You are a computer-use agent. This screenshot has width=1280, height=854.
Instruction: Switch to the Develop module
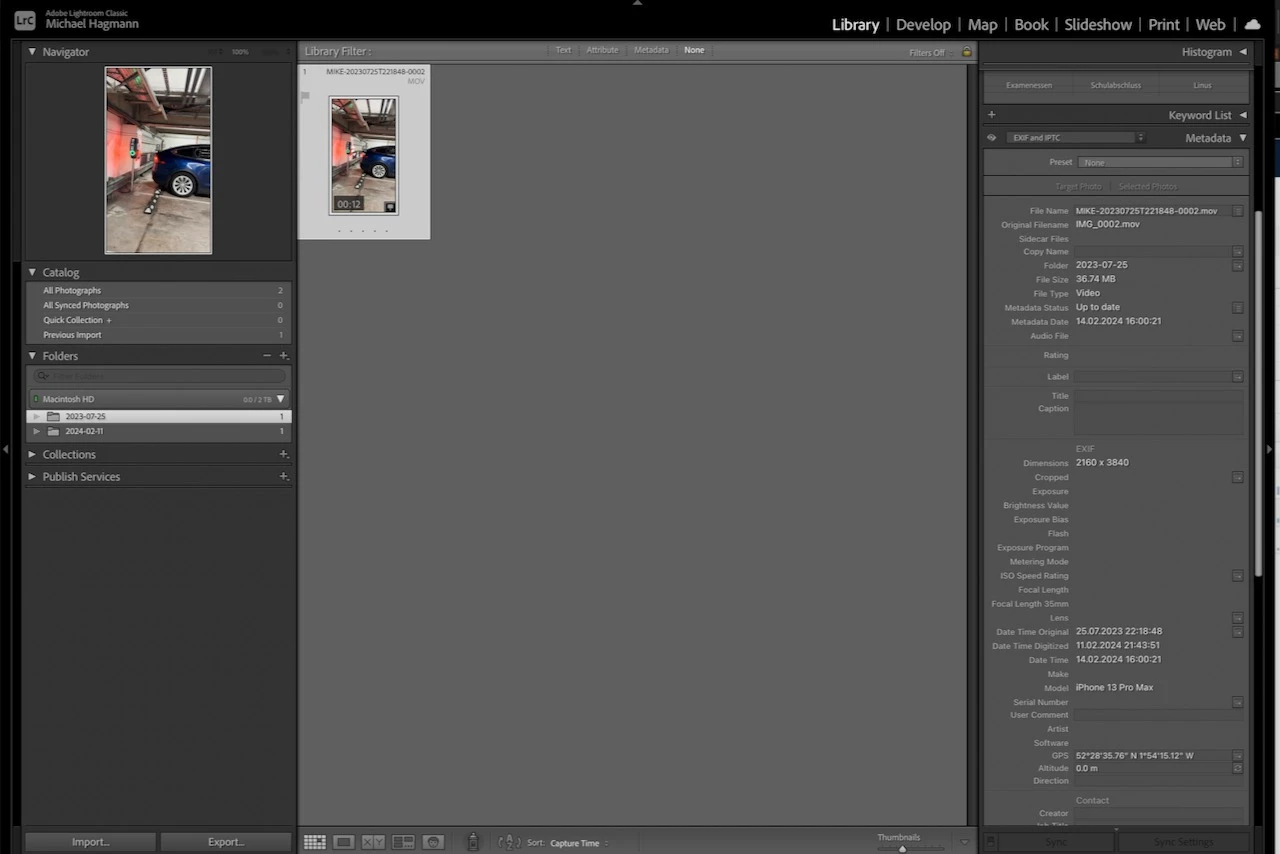coord(923,24)
